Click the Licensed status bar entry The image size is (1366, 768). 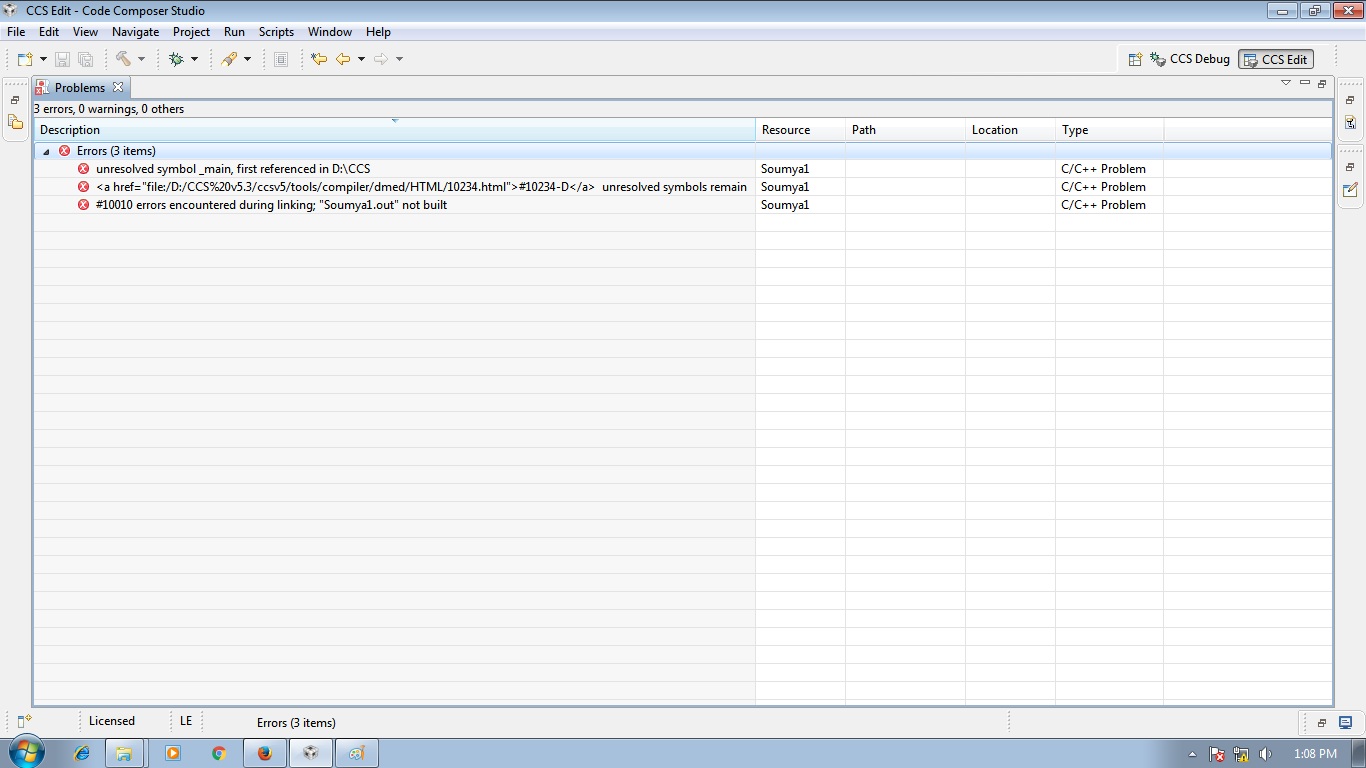click(x=112, y=721)
